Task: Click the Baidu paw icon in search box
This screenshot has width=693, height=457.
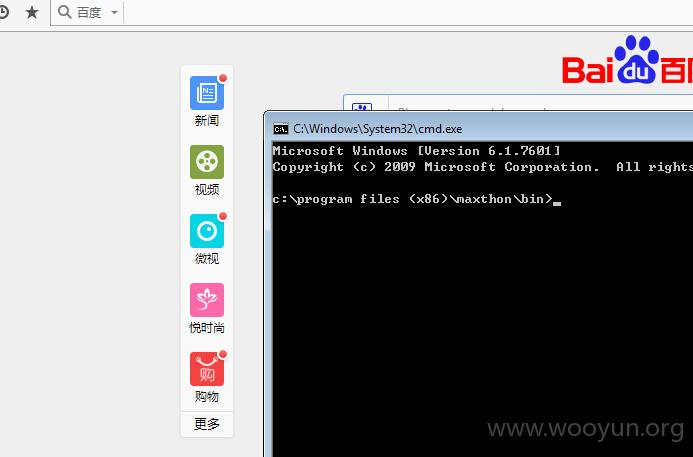Action: pos(362,107)
